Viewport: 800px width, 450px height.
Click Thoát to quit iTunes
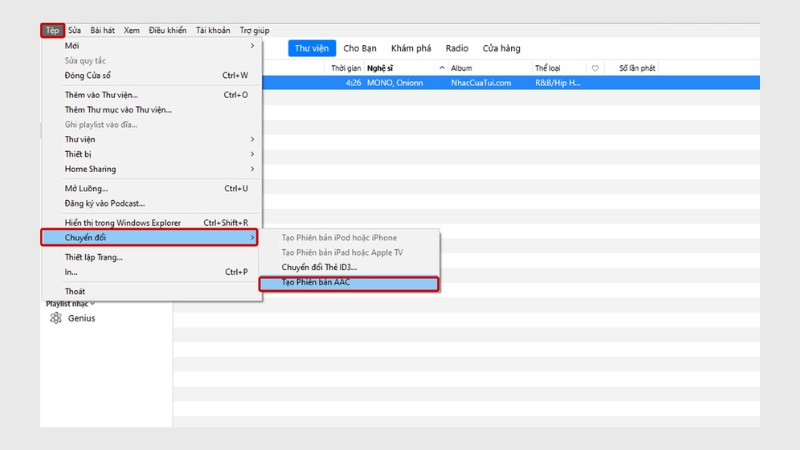pos(75,291)
